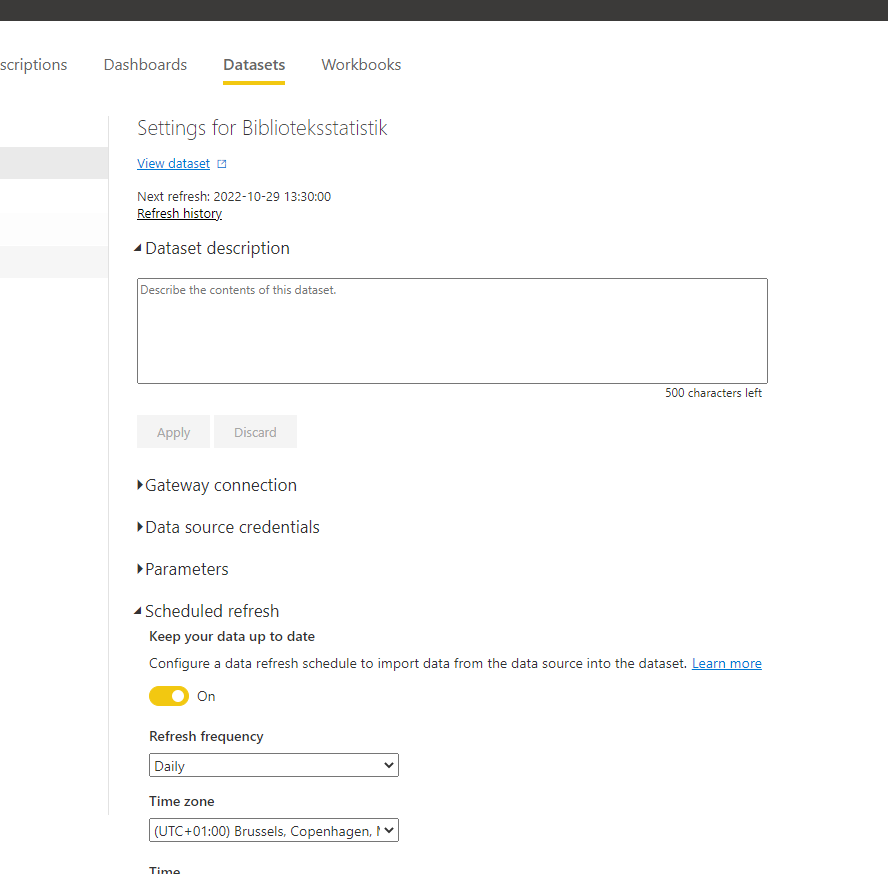Open Refresh history
Screen dimensions: 888x874
[180, 214]
